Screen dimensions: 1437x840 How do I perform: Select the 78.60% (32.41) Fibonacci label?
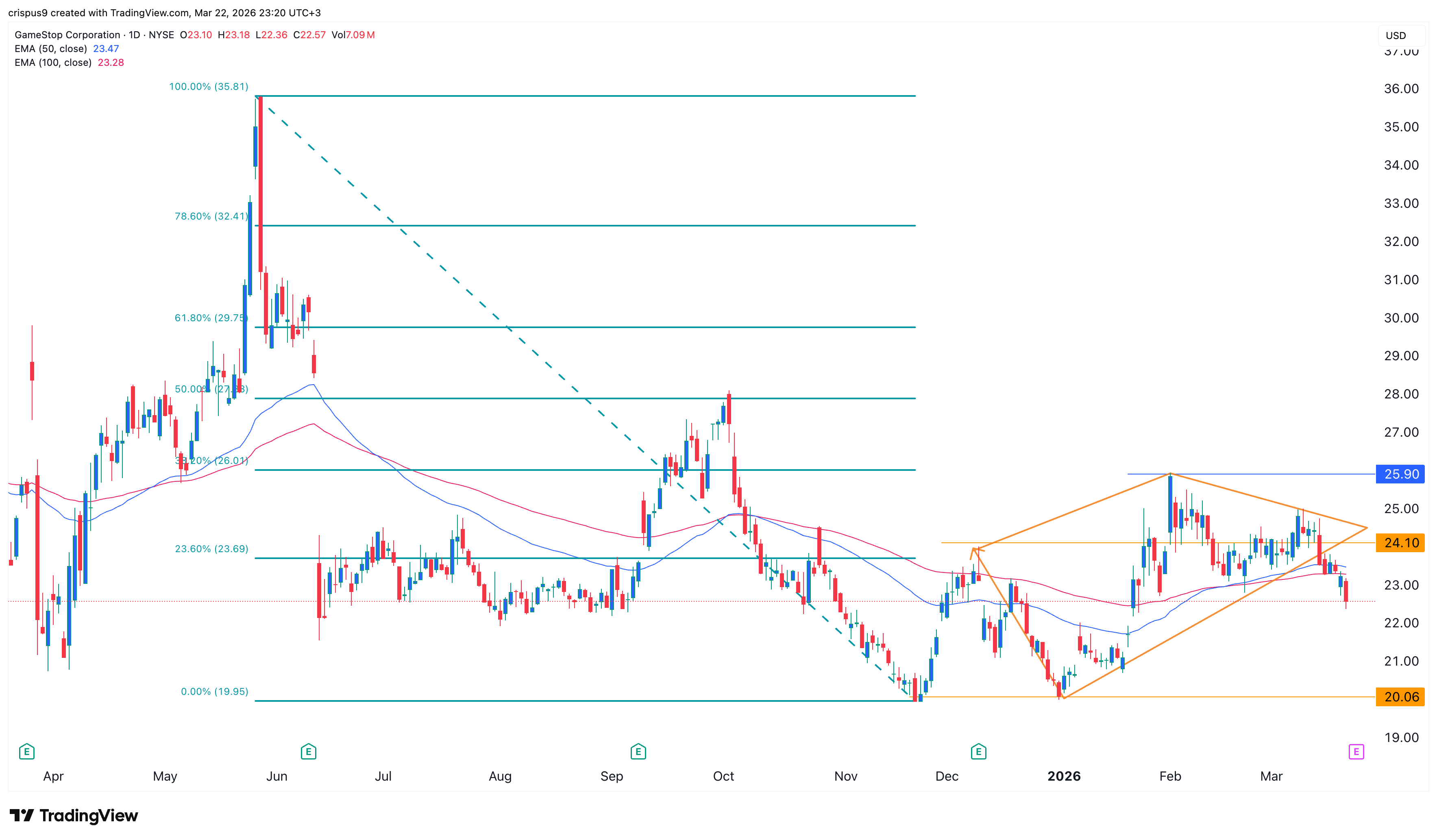(211, 216)
